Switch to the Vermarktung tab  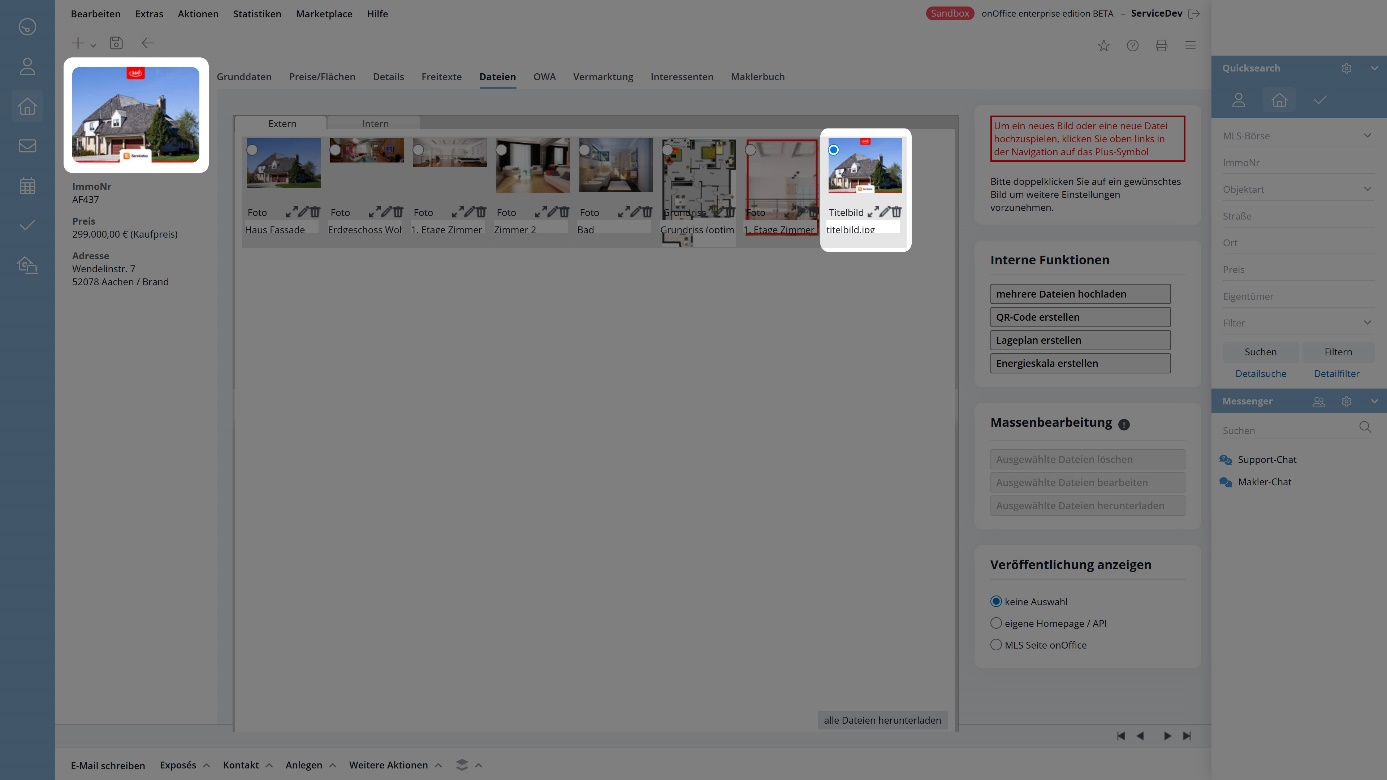603,76
